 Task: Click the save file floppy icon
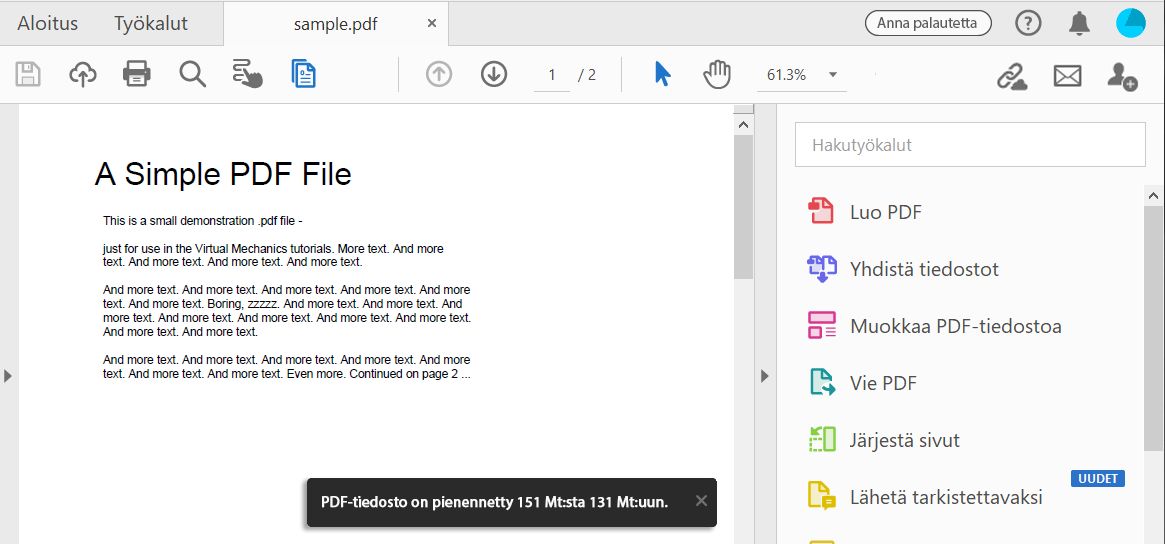coord(28,74)
